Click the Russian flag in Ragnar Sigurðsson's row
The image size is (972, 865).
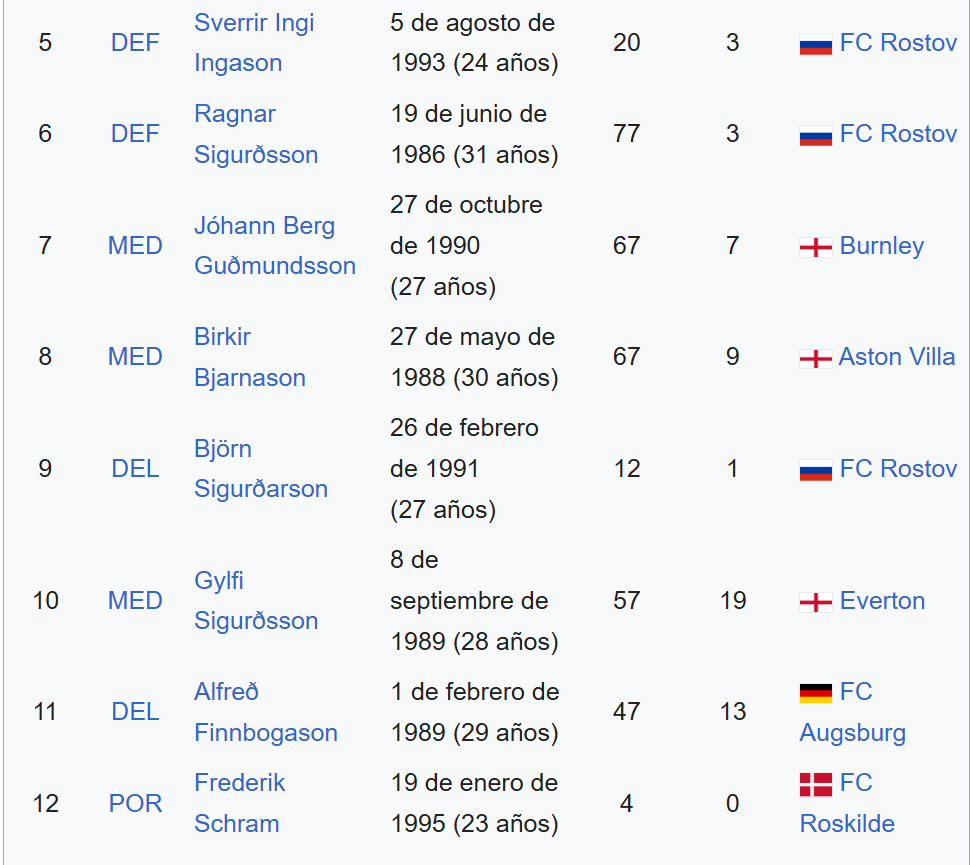(815, 136)
